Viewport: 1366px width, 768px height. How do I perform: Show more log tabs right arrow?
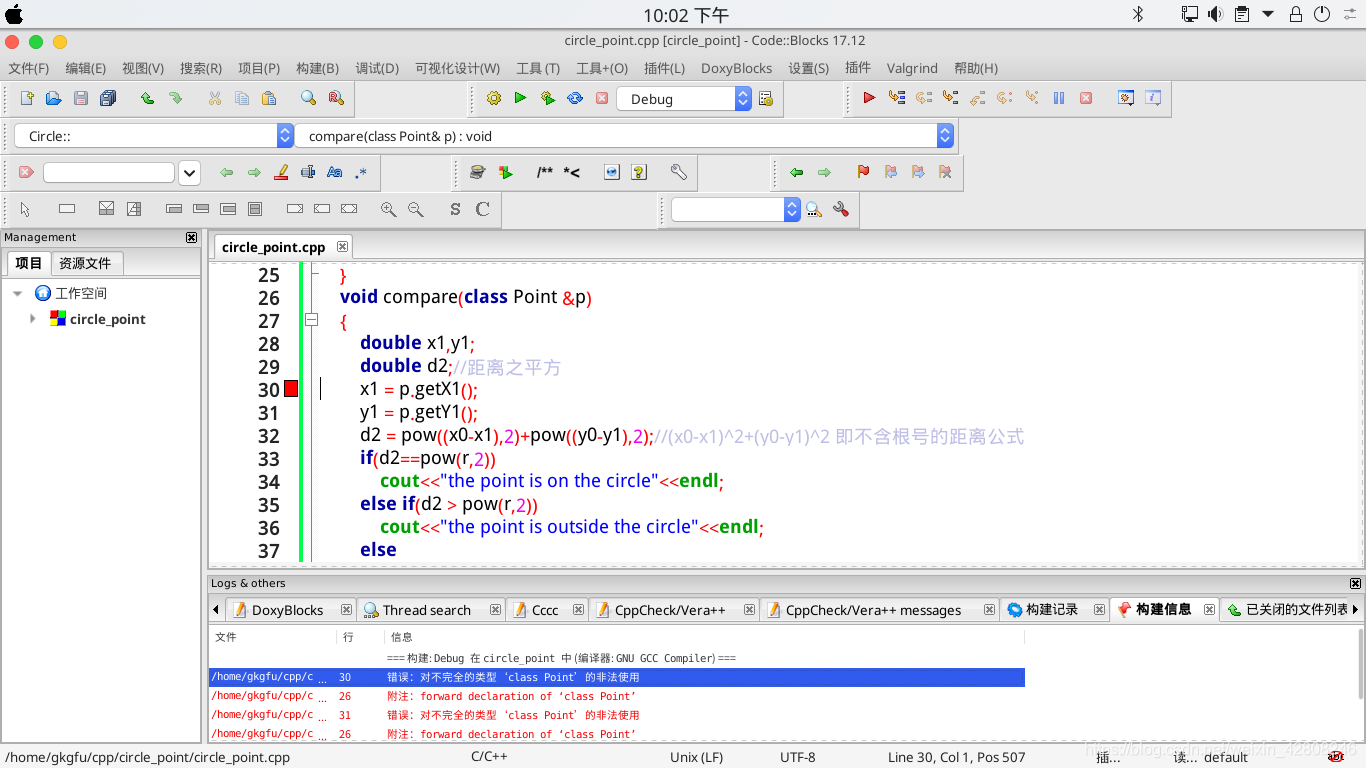click(x=1355, y=609)
